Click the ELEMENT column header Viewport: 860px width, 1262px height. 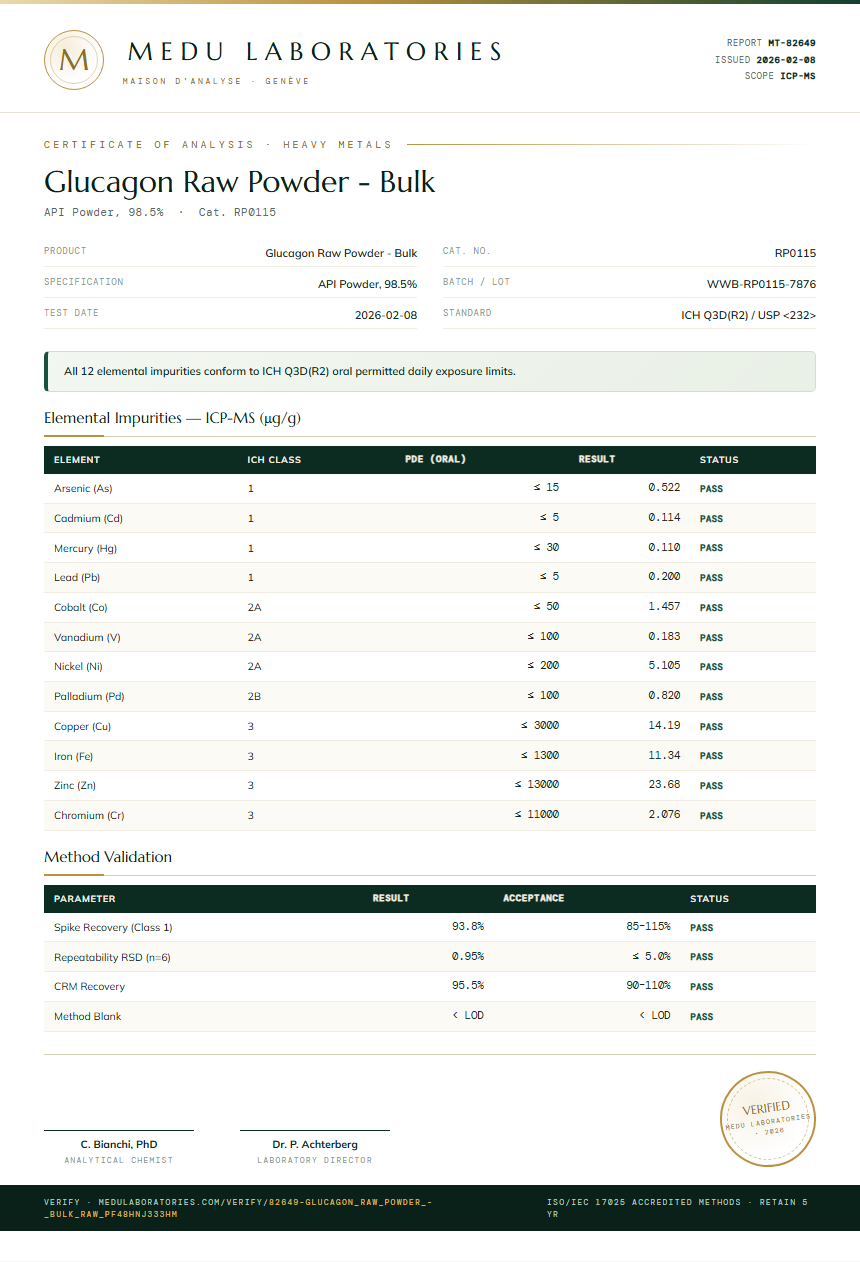(x=77, y=460)
